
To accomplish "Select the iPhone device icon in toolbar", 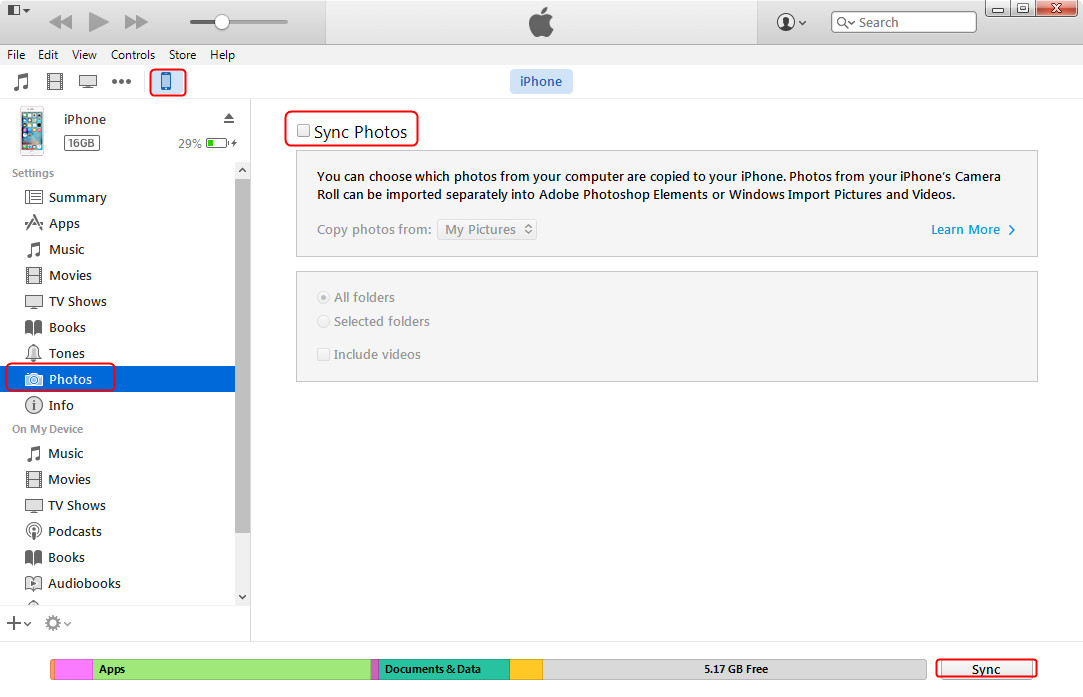I will (166, 82).
